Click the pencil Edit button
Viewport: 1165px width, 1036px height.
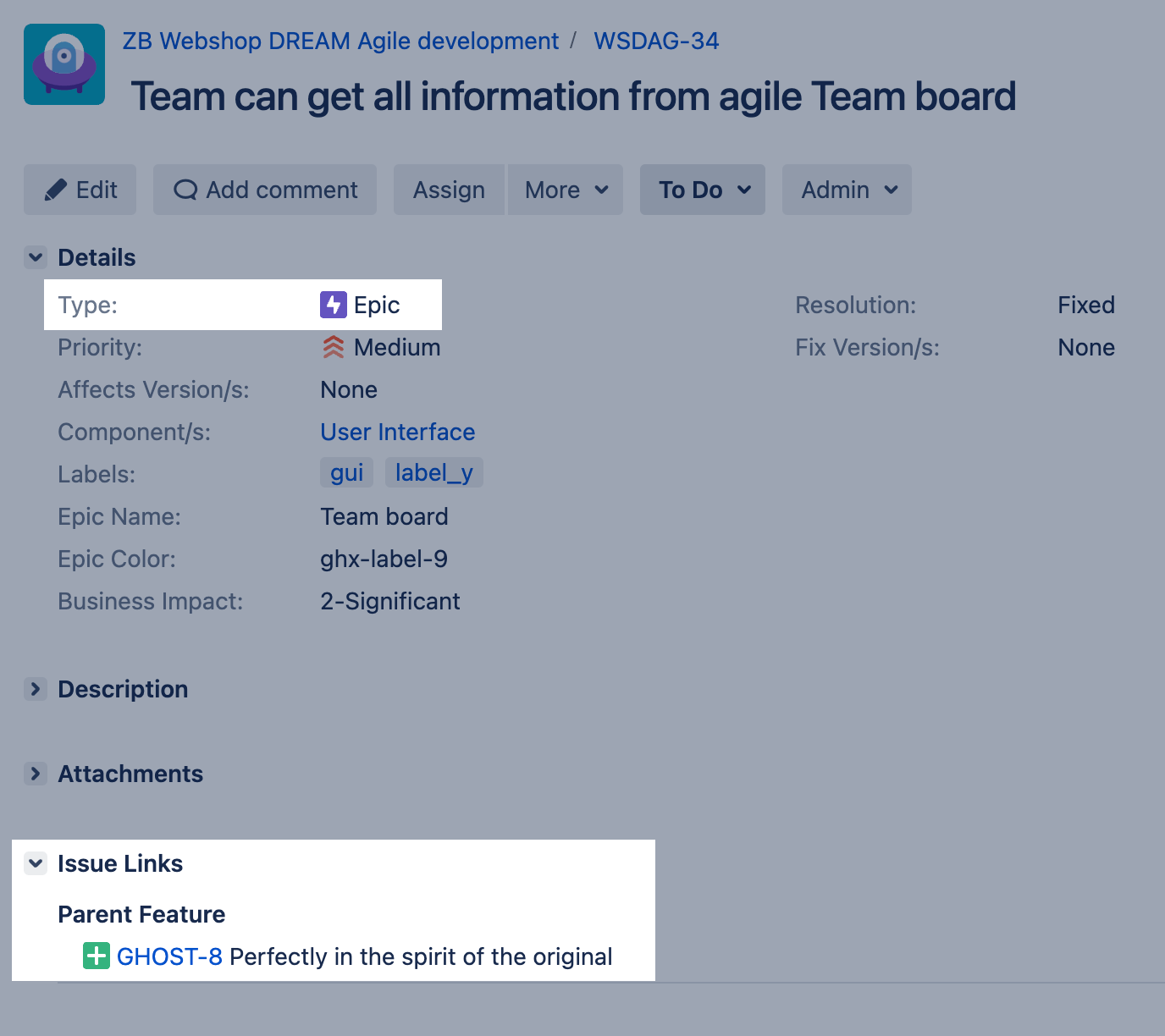click(80, 190)
